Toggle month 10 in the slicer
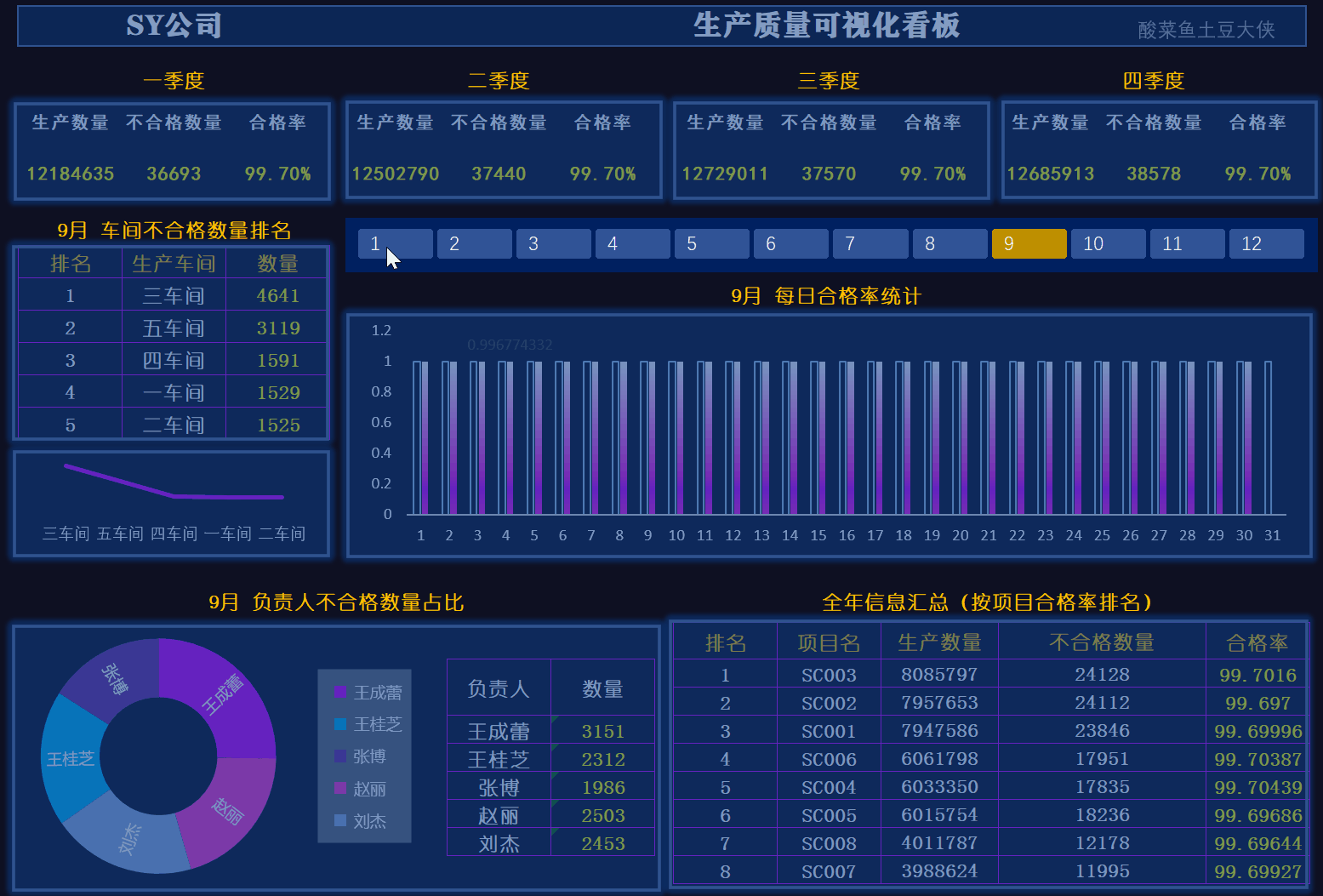This screenshot has width=1323, height=896. tap(1107, 244)
